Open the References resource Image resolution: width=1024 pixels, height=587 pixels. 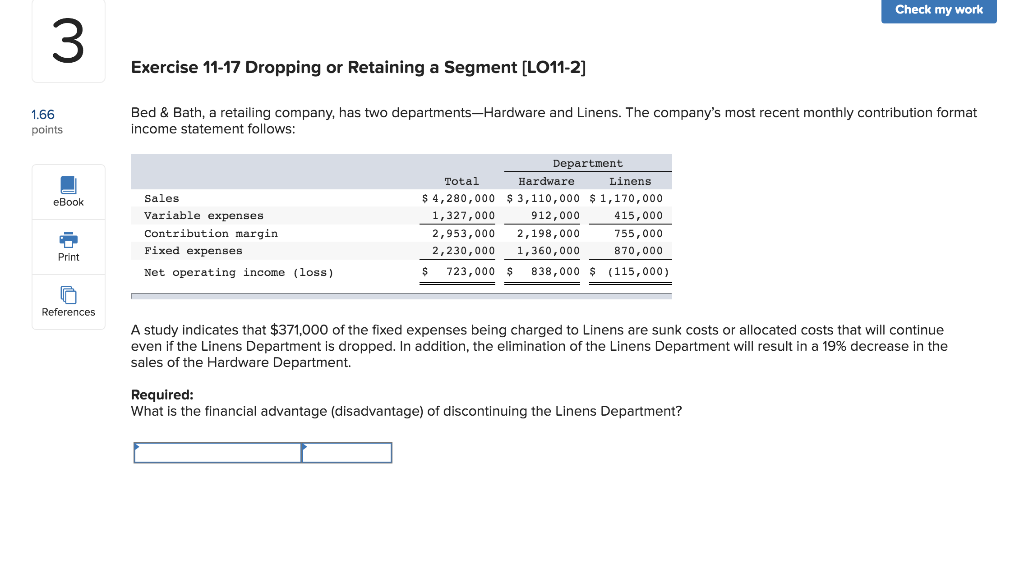(68, 303)
